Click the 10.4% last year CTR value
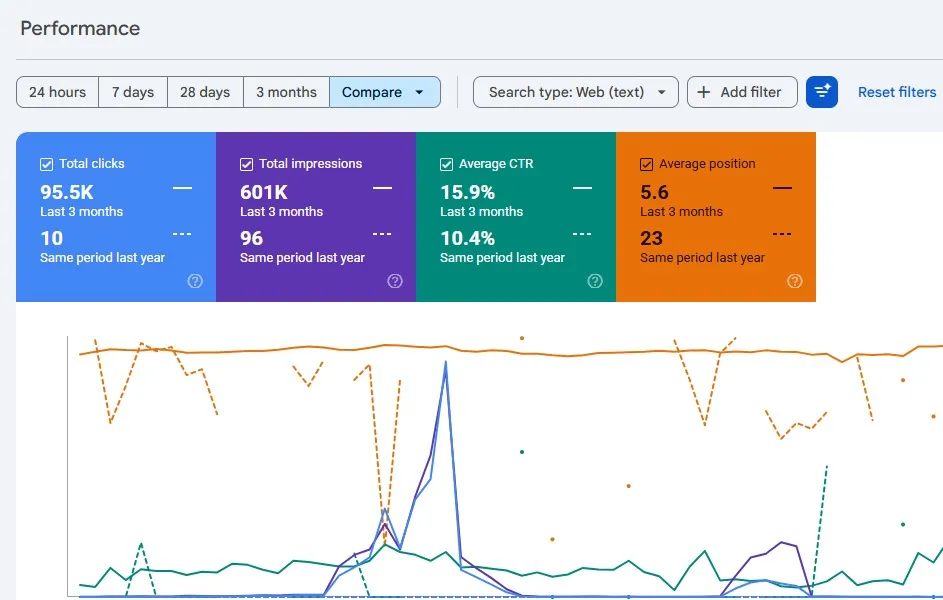 tap(468, 238)
